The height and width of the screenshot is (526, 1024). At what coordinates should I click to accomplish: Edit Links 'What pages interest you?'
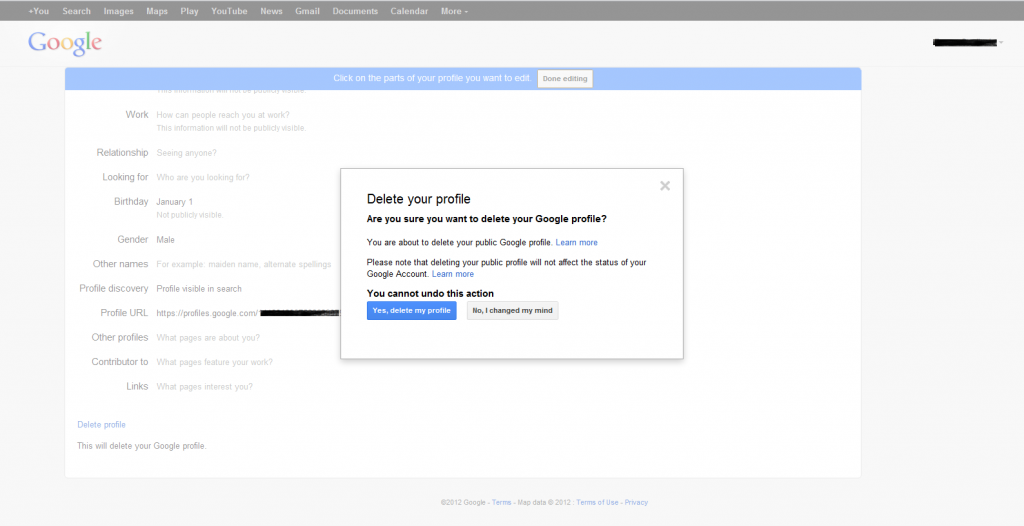tap(204, 387)
